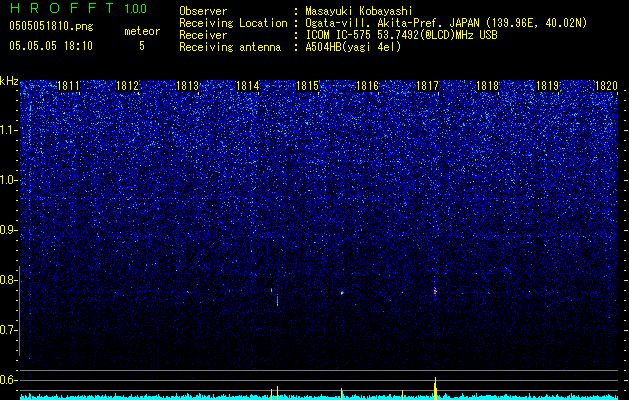Select the file name 0505051810.png
This screenshot has width=629, height=400.
click(51, 26)
